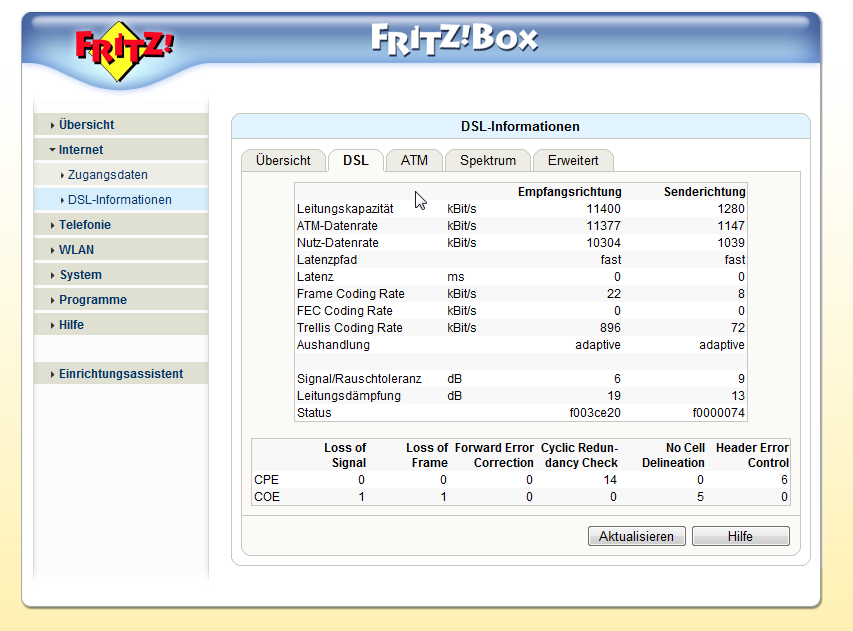Click the Loss of Frame column header

427,455
